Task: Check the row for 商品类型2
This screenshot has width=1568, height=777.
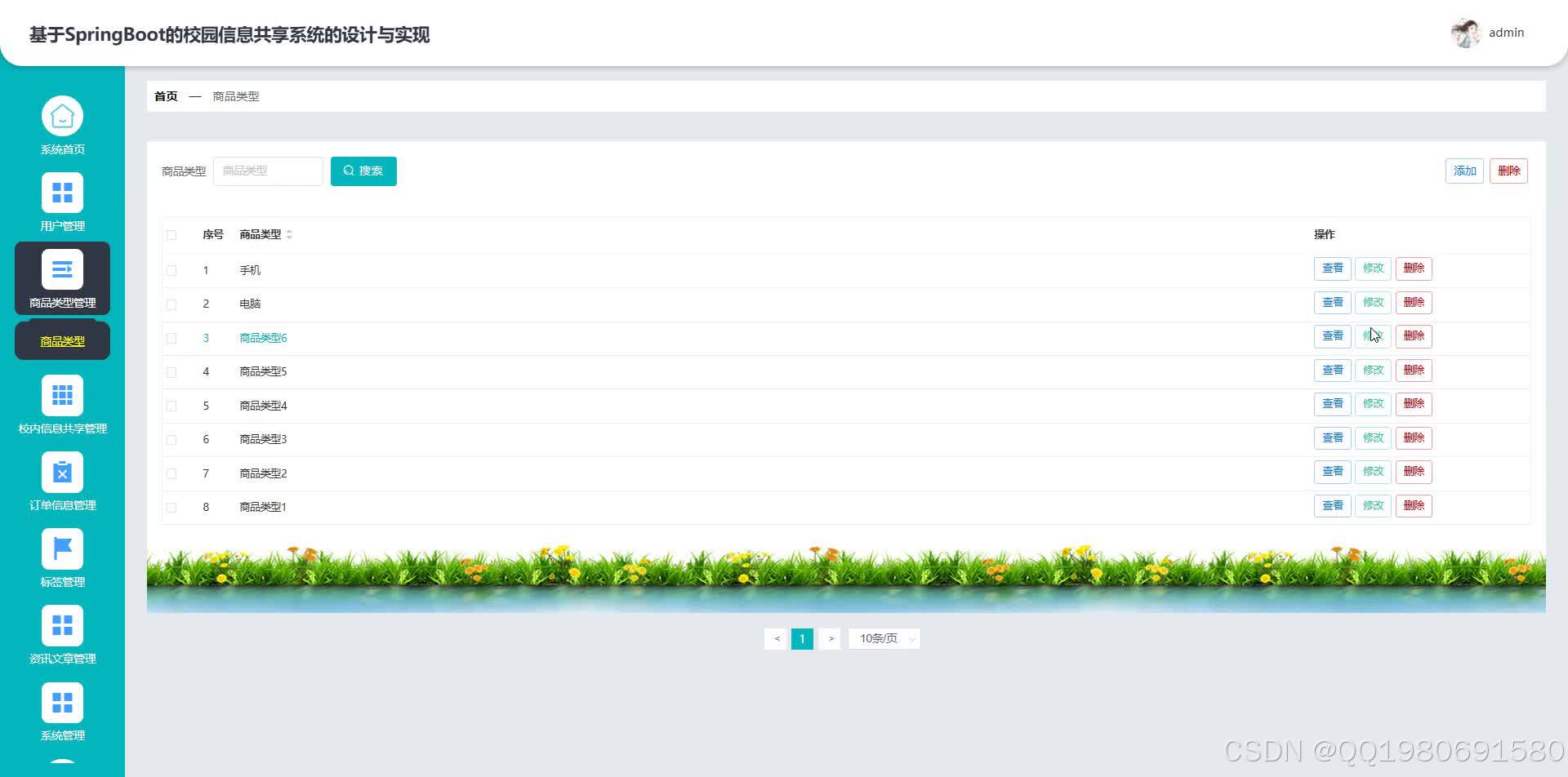Action: 171,473
